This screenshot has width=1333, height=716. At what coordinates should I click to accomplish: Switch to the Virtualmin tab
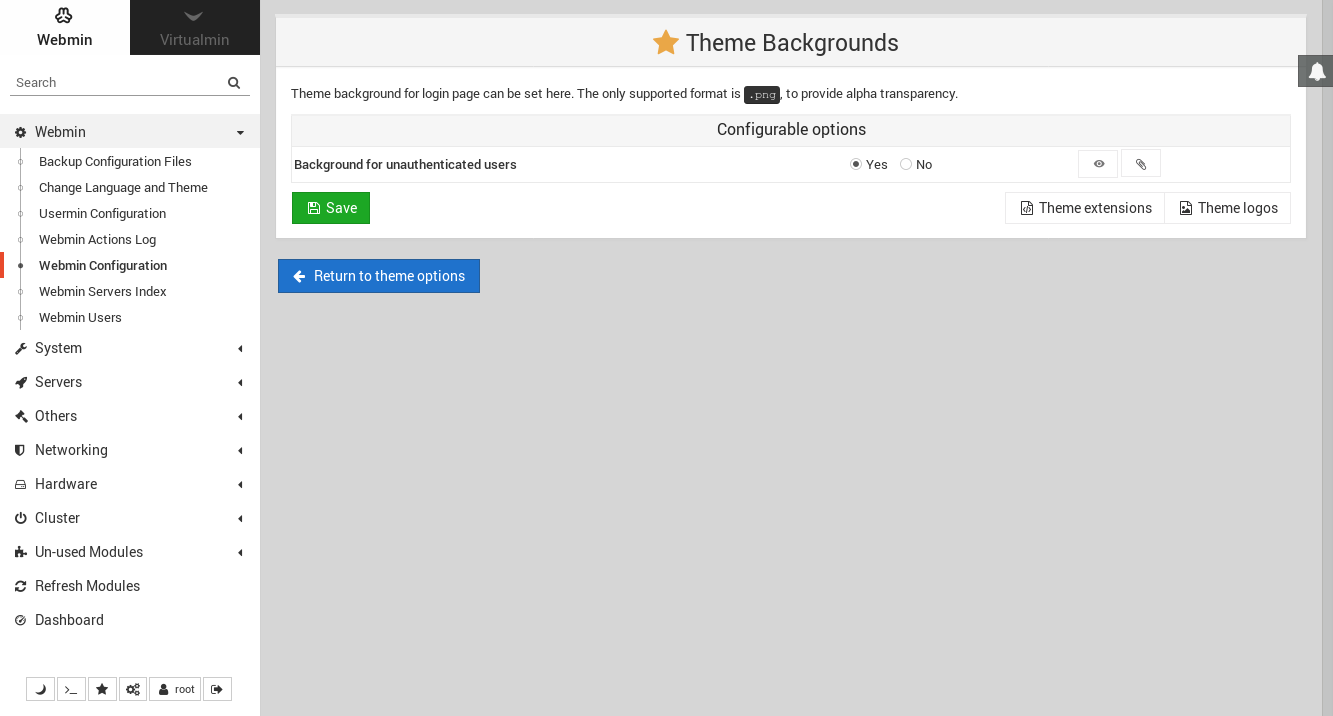pos(194,27)
